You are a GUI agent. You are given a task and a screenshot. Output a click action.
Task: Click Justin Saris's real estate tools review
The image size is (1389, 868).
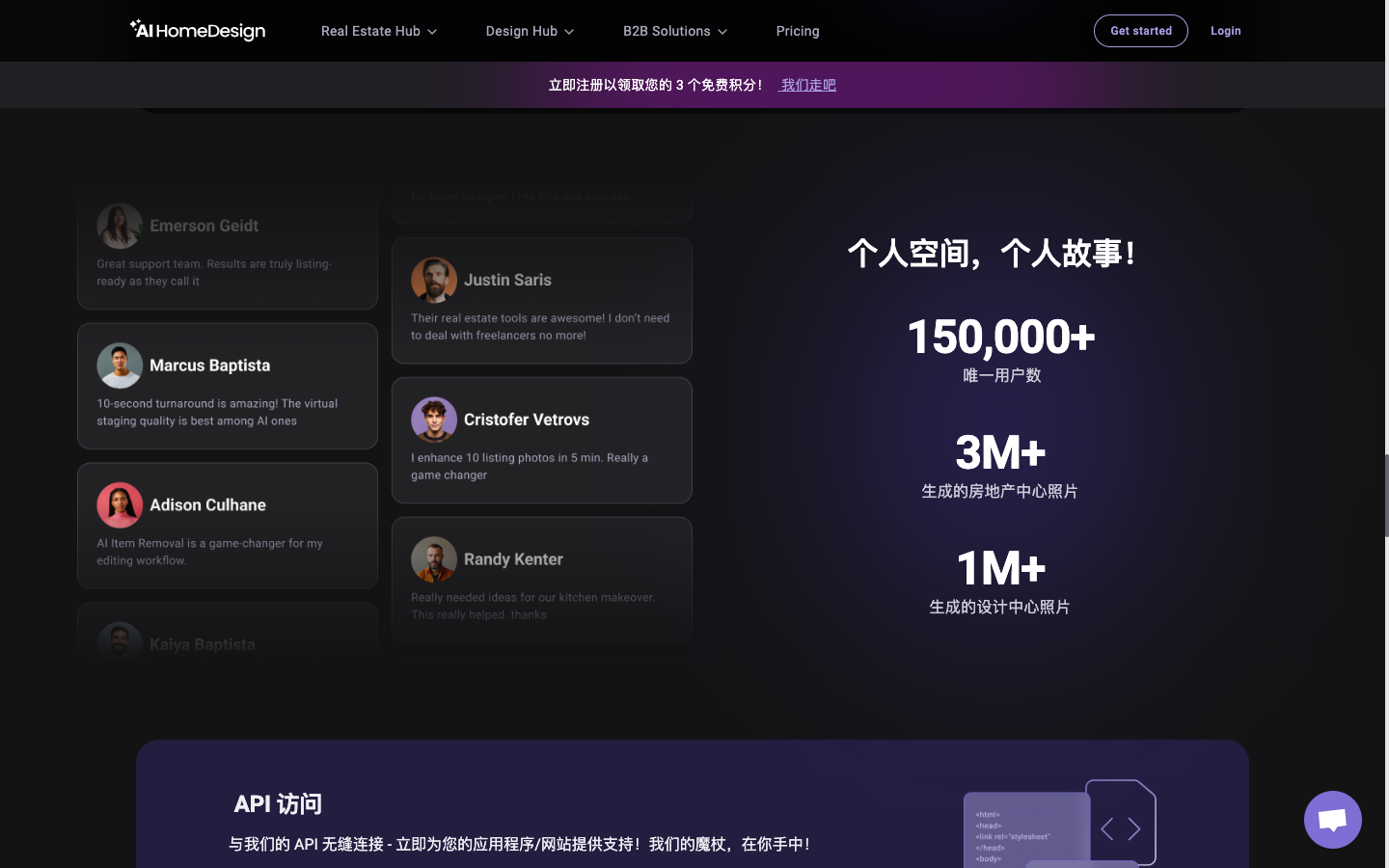point(540,327)
